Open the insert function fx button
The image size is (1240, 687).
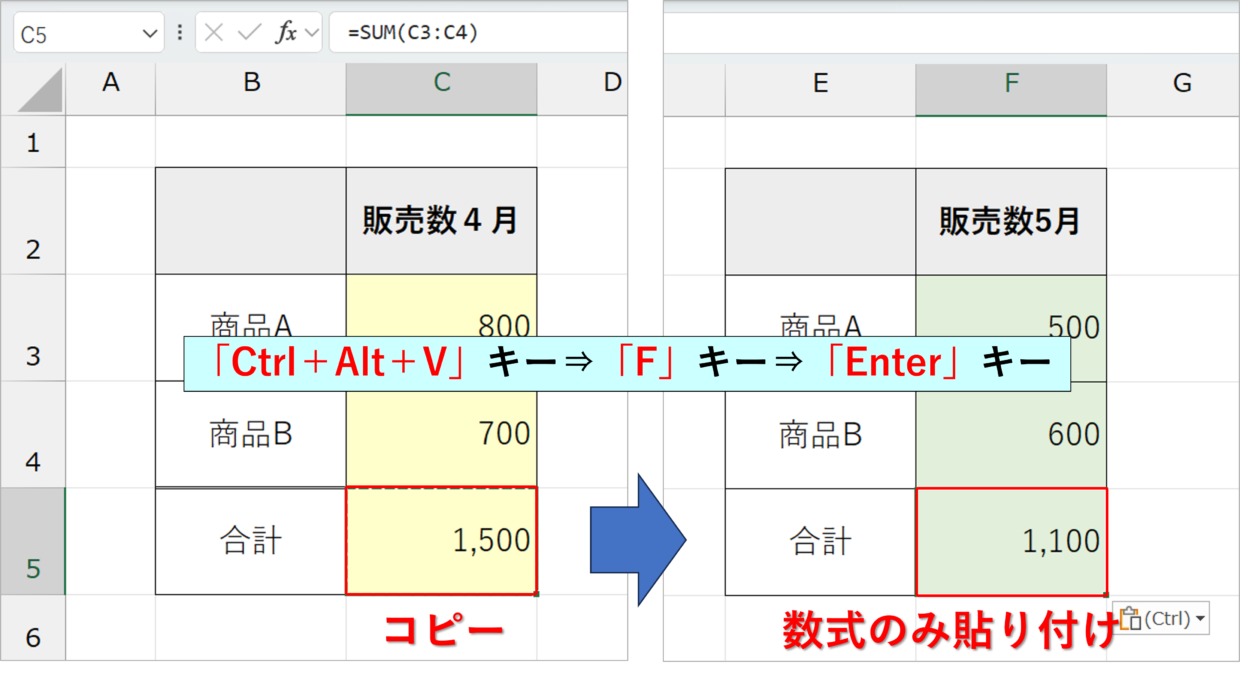click(286, 33)
